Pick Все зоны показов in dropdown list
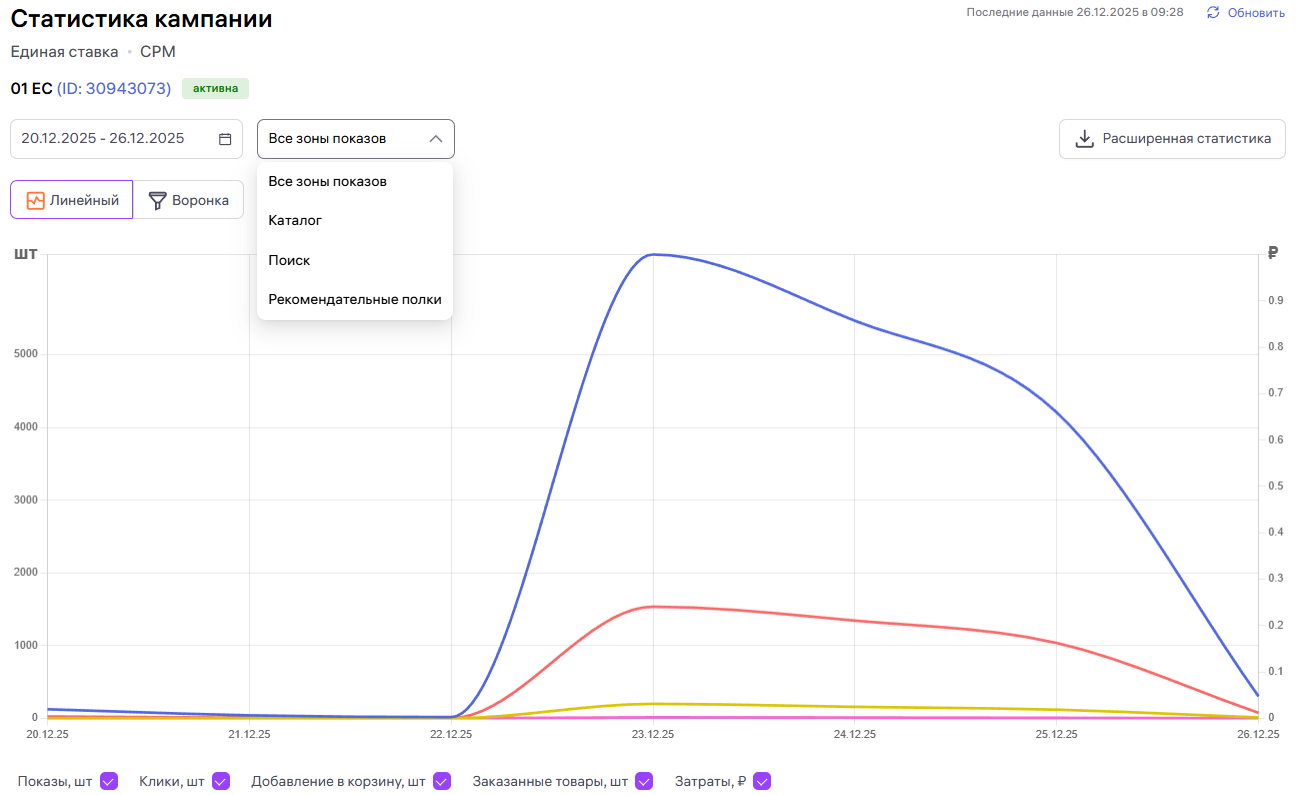Screen dimensions: 1298x795 point(327,181)
